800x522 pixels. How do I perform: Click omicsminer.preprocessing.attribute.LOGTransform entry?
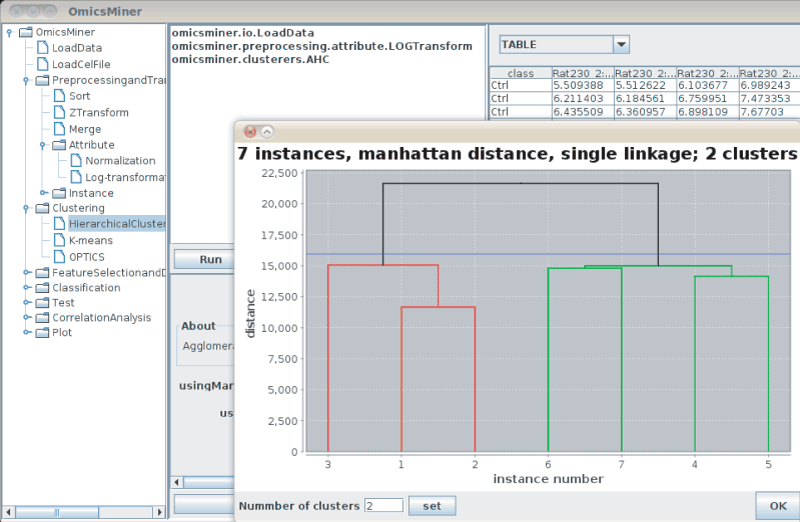322,46
